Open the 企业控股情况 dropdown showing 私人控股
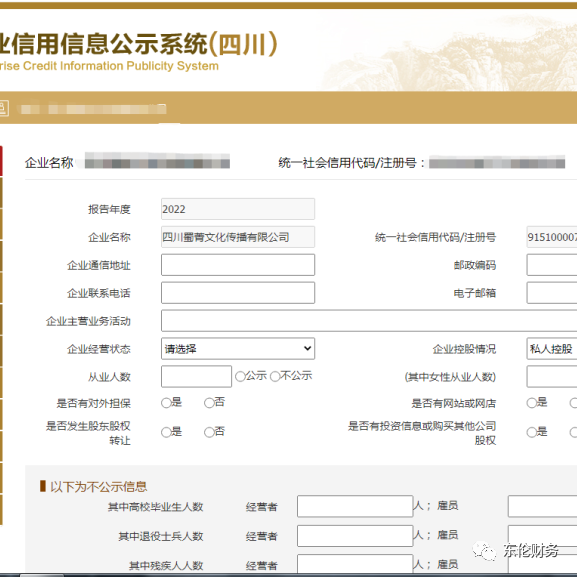The height and width of the screenshot is (577, 577). point(552,348)
